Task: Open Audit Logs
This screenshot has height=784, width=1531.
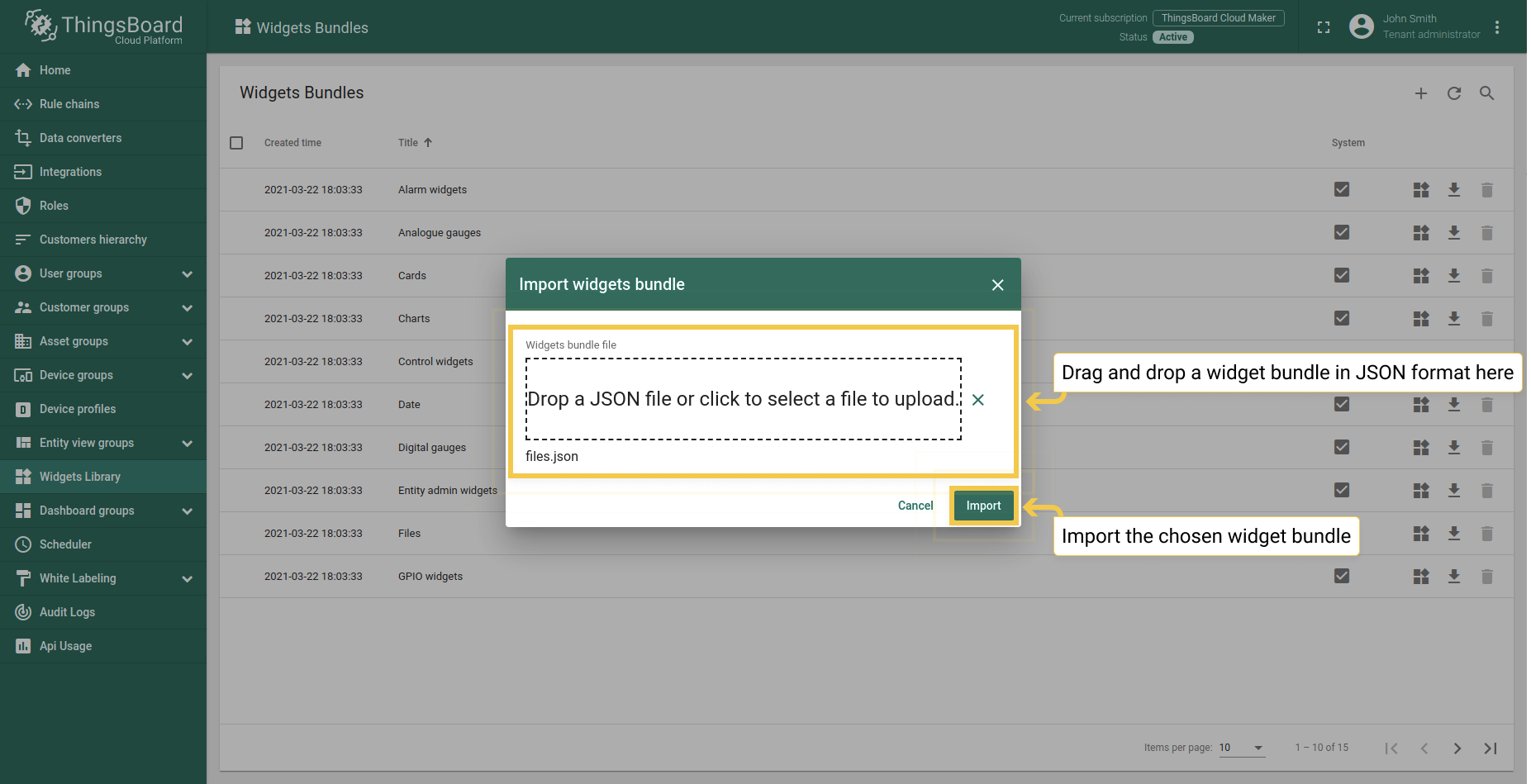Action: point(103,612)
